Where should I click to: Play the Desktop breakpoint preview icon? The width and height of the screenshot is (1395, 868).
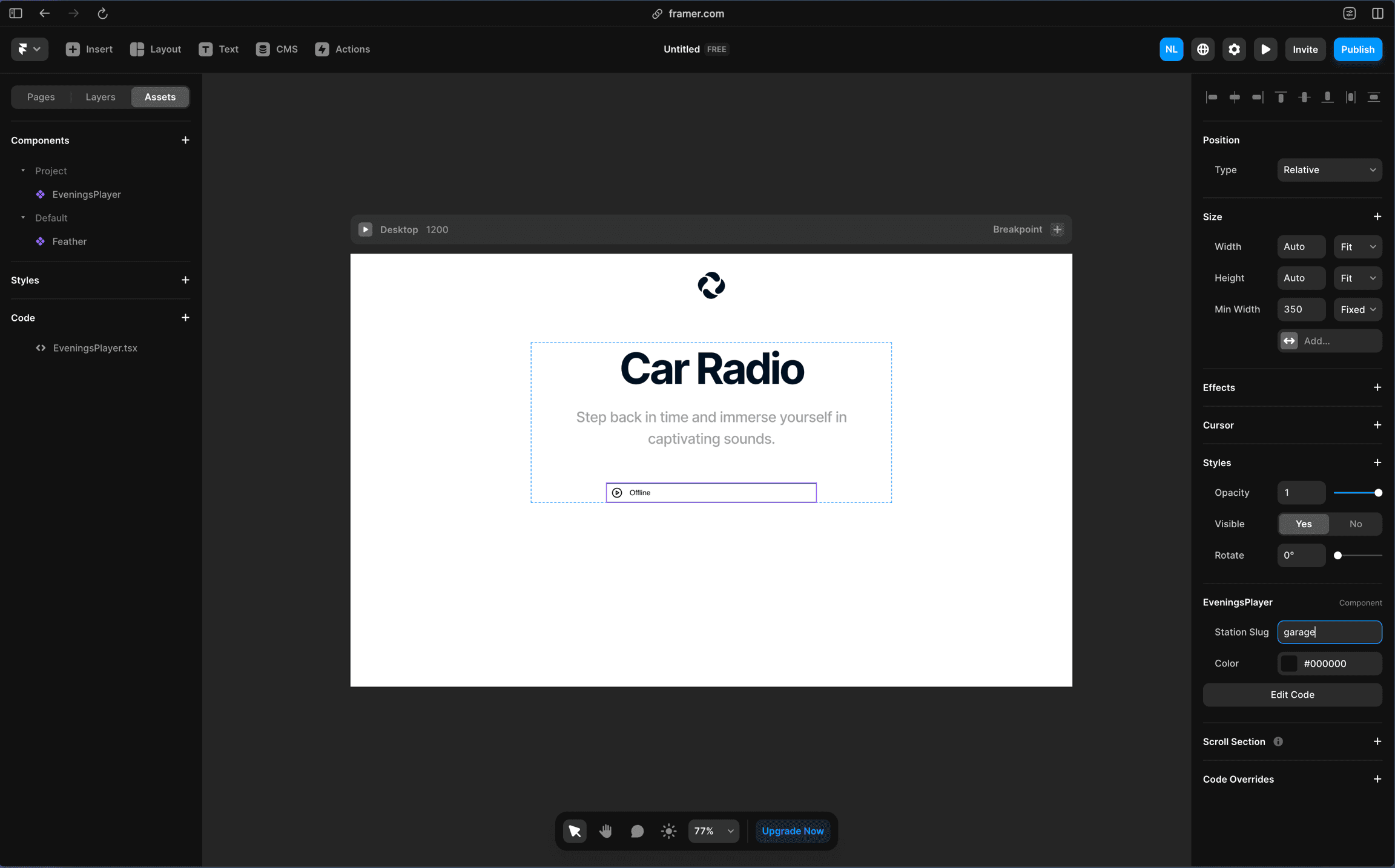pos(365,229)
